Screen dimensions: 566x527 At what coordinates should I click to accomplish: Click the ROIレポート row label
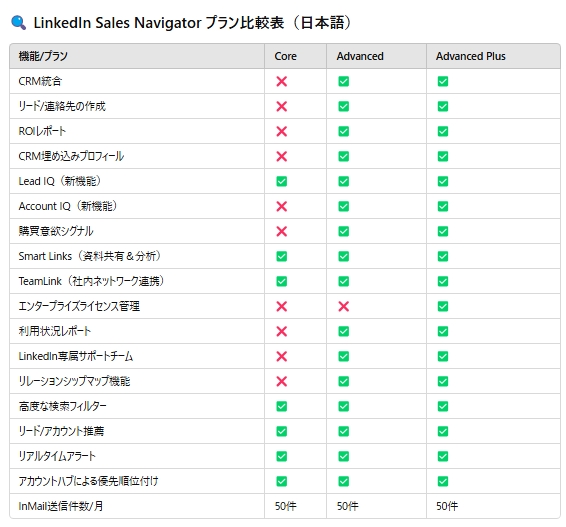42,131
